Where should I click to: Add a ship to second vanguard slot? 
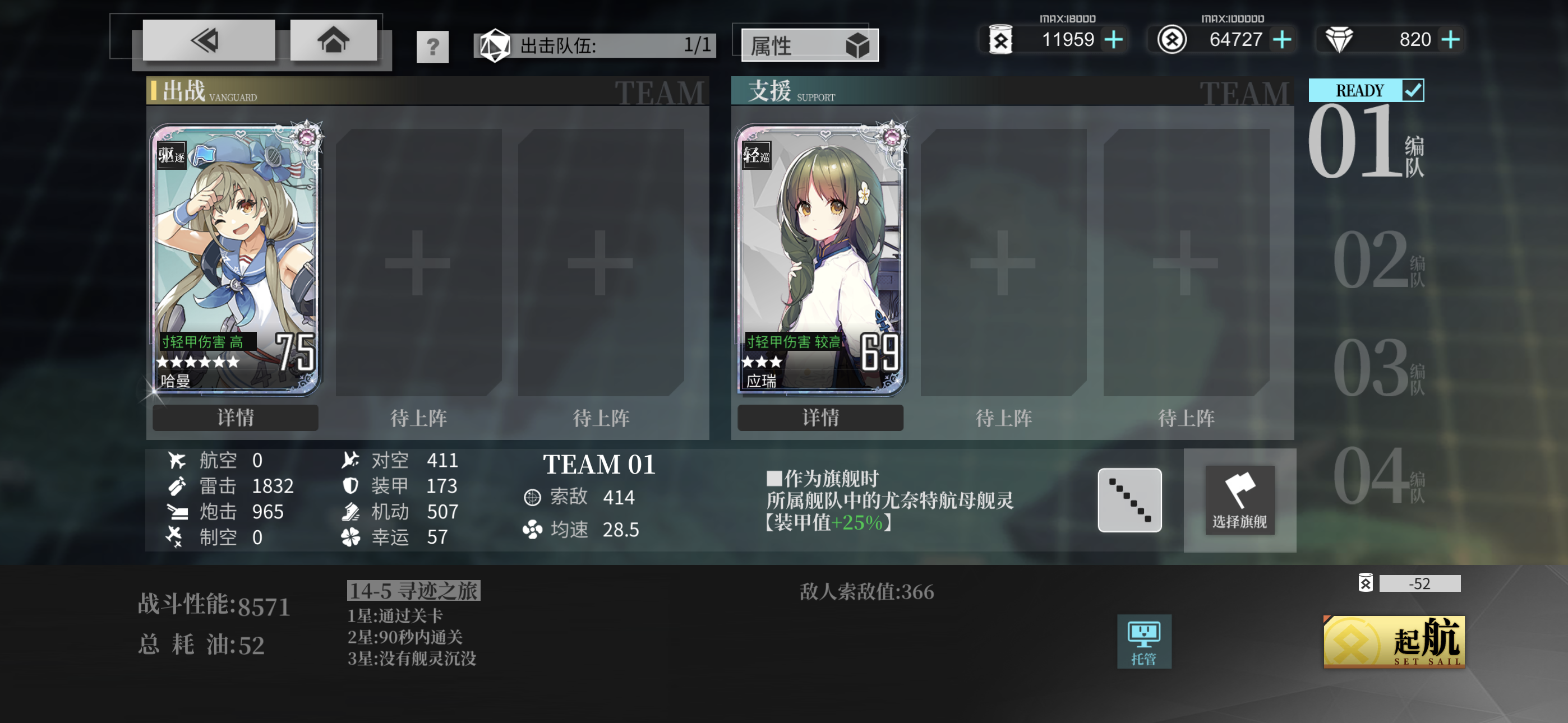point(418,262)
